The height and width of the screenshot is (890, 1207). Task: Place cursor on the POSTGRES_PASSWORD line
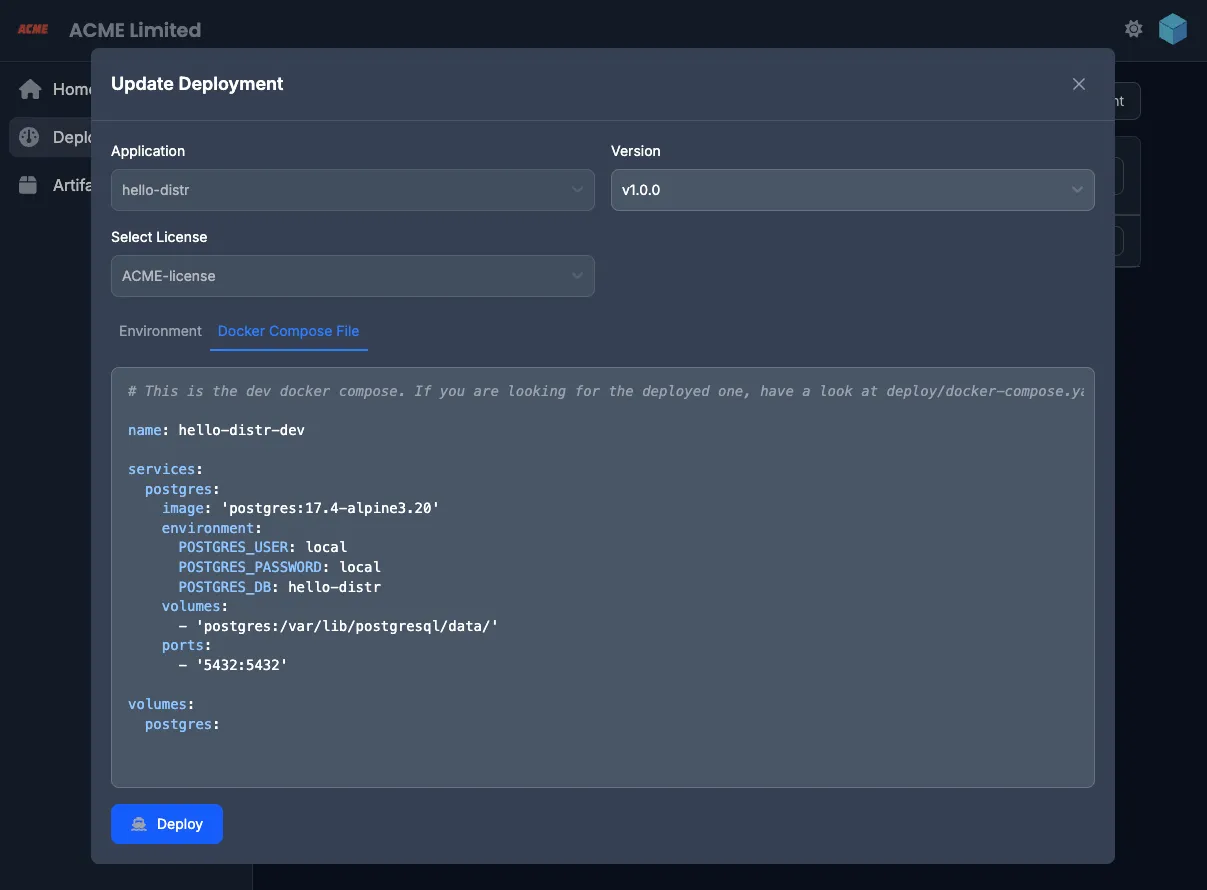coord(279,567)
